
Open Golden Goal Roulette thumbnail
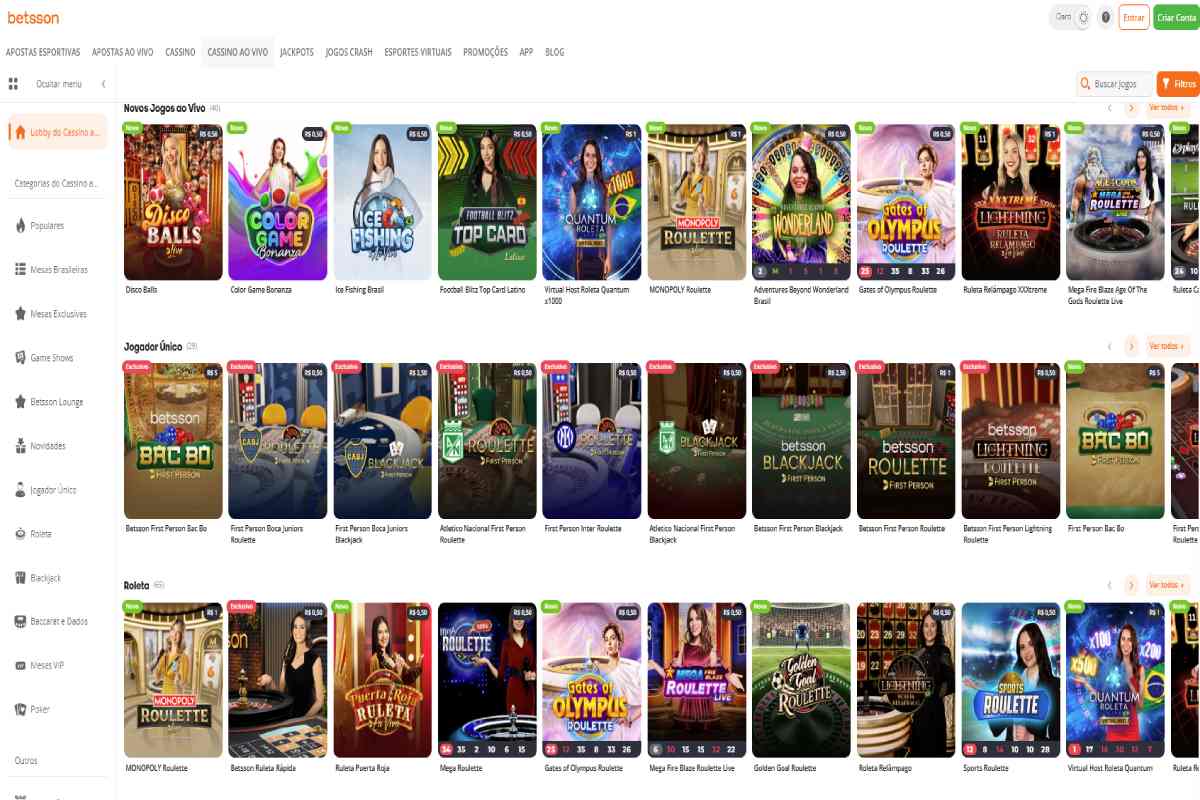click(x=801, y=680)
